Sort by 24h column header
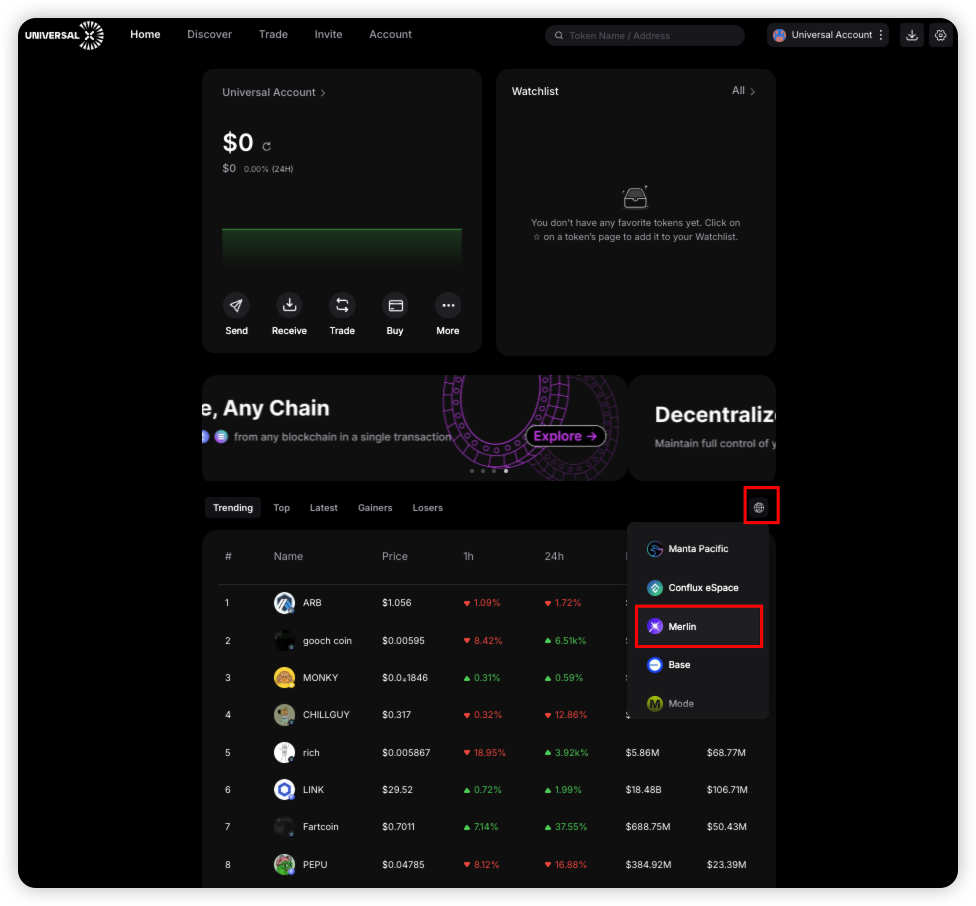This screenshot has width=976, height=906. pos(554,556)
